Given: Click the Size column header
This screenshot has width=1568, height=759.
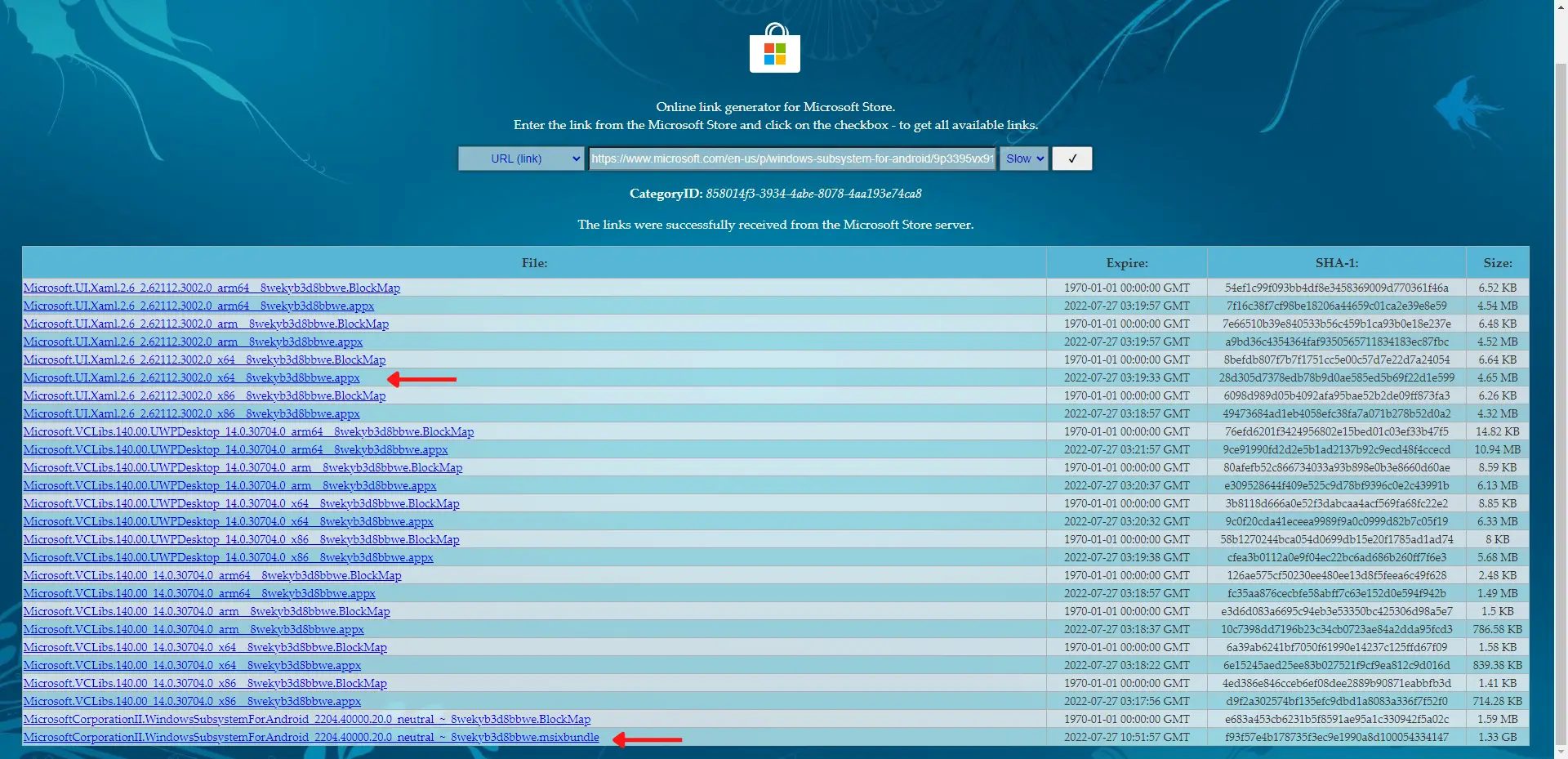Looking at the screenshot, I should (x=1497, y=263).
